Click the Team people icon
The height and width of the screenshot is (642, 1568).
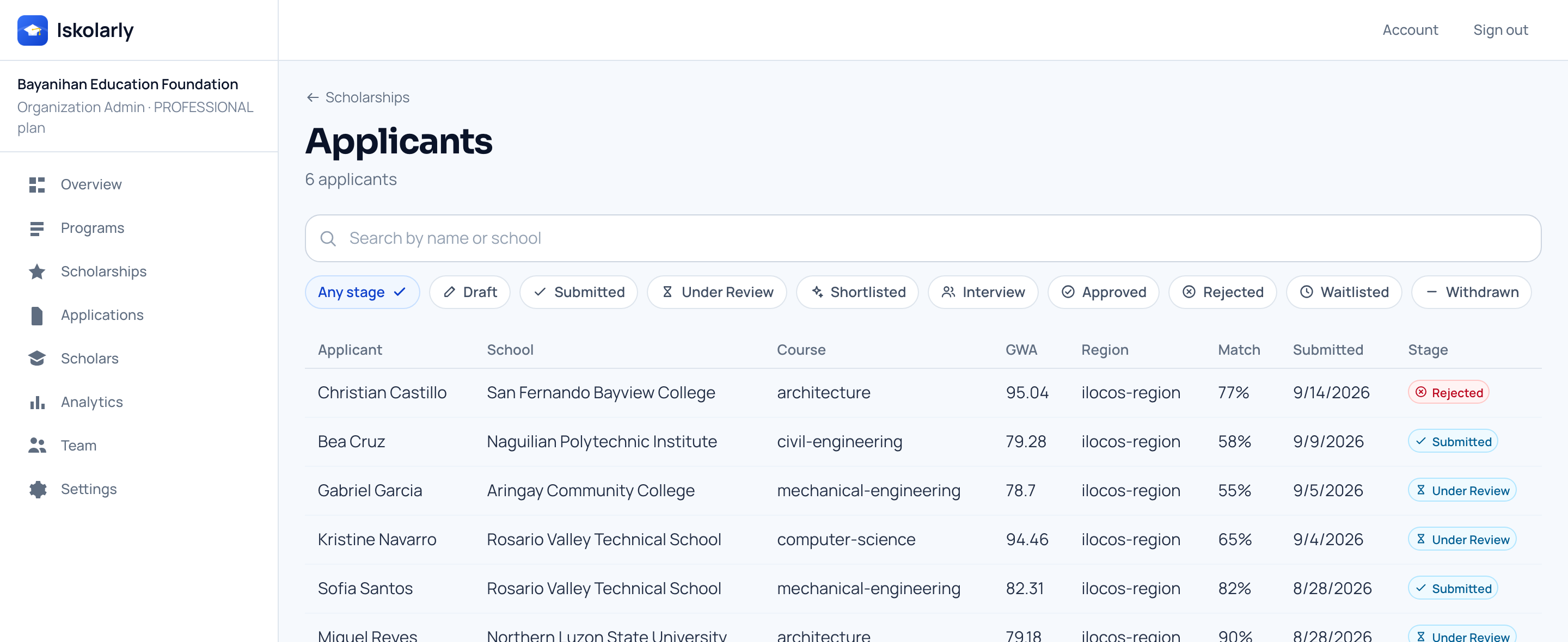tap(37, 446)
